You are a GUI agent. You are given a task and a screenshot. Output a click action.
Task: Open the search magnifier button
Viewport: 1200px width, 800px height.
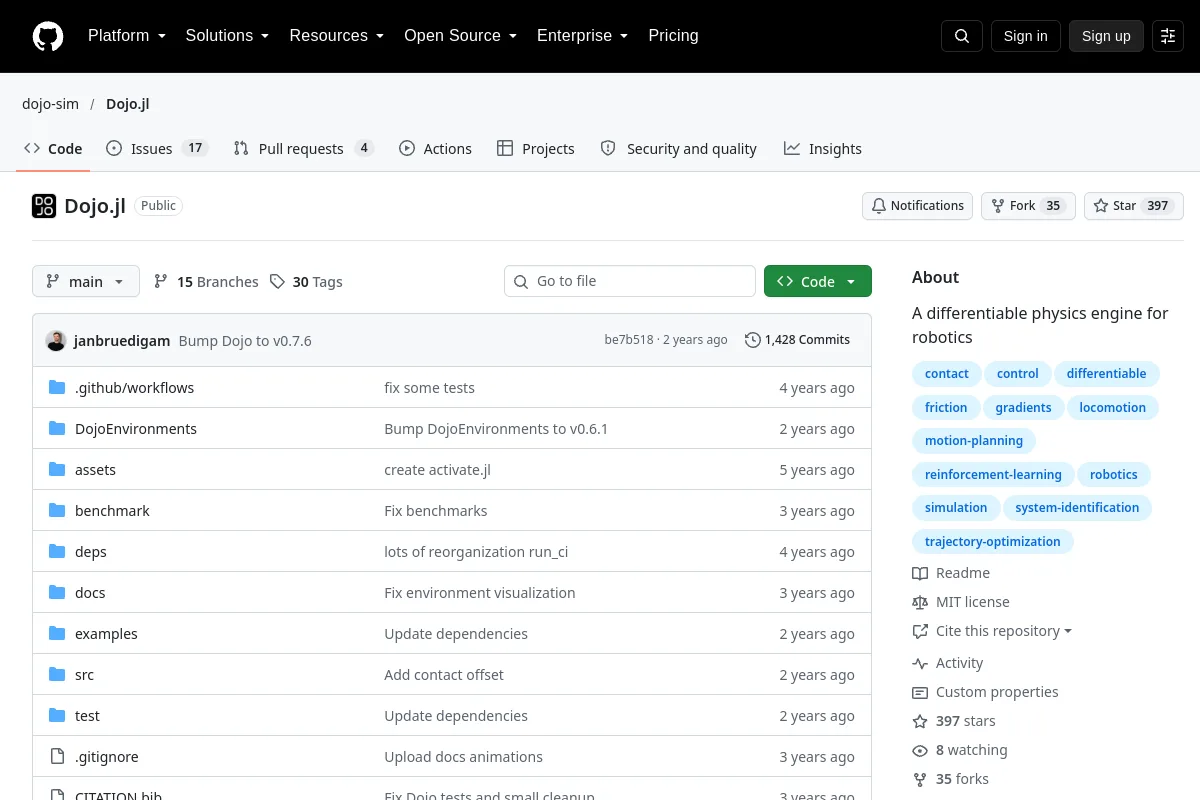point(962,36)
